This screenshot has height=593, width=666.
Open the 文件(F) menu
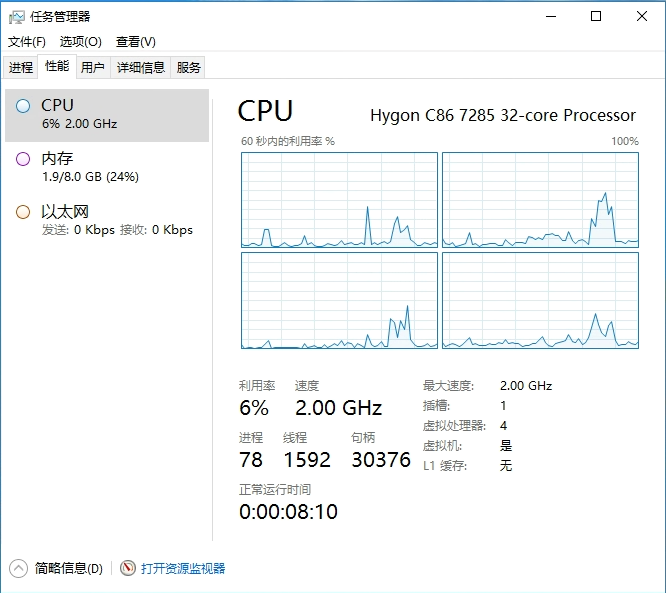point(27,42)
